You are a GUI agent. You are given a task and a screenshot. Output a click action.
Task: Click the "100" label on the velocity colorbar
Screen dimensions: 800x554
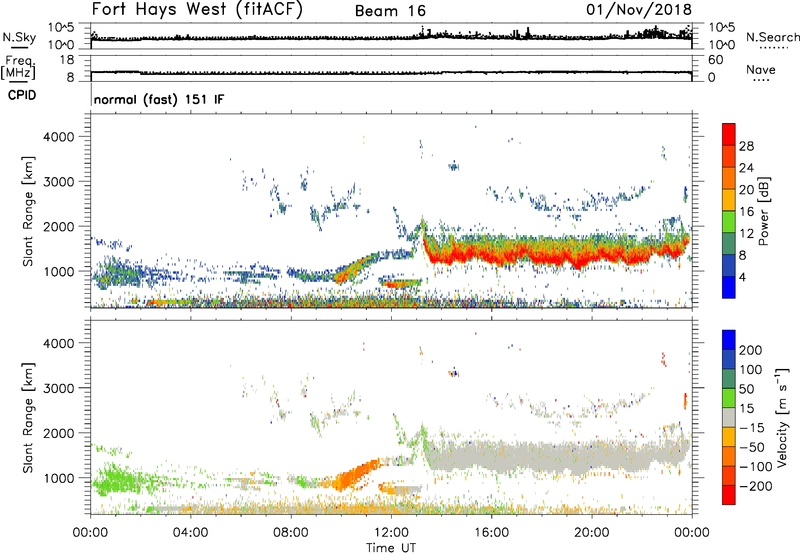pyautogui.click(x=751, y=369)
